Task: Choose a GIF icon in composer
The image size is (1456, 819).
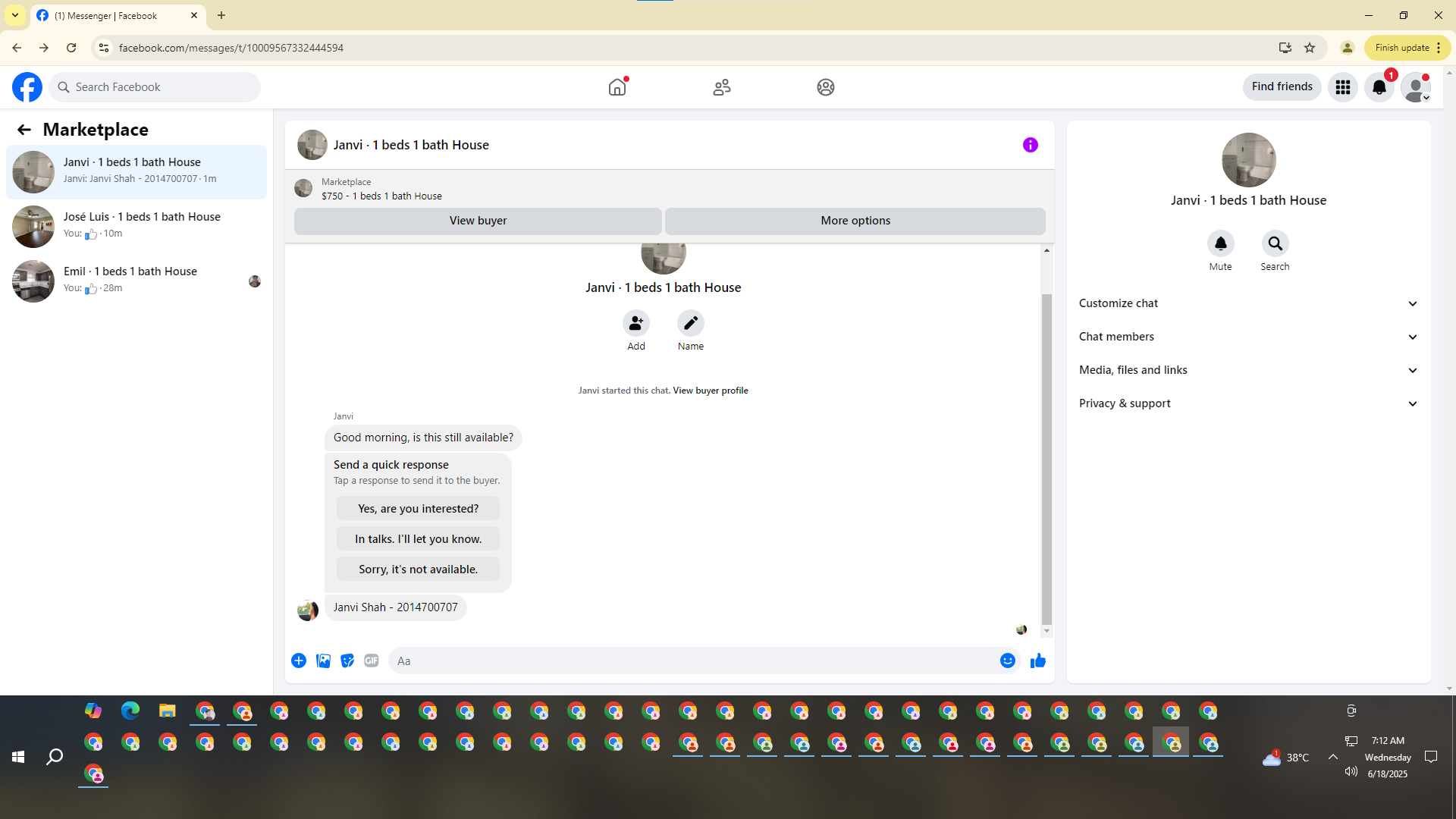Action: [372, 661]
